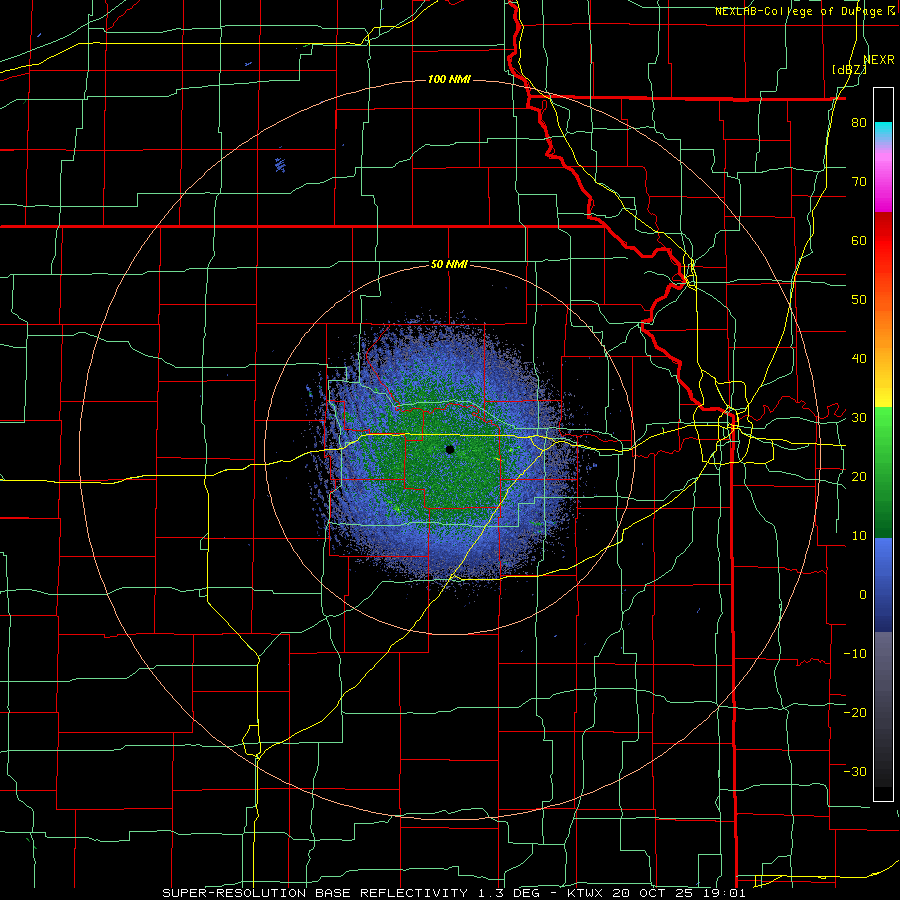Click the 20 tick label on dBZ scale
900x900 pixels.
[859, 477]
